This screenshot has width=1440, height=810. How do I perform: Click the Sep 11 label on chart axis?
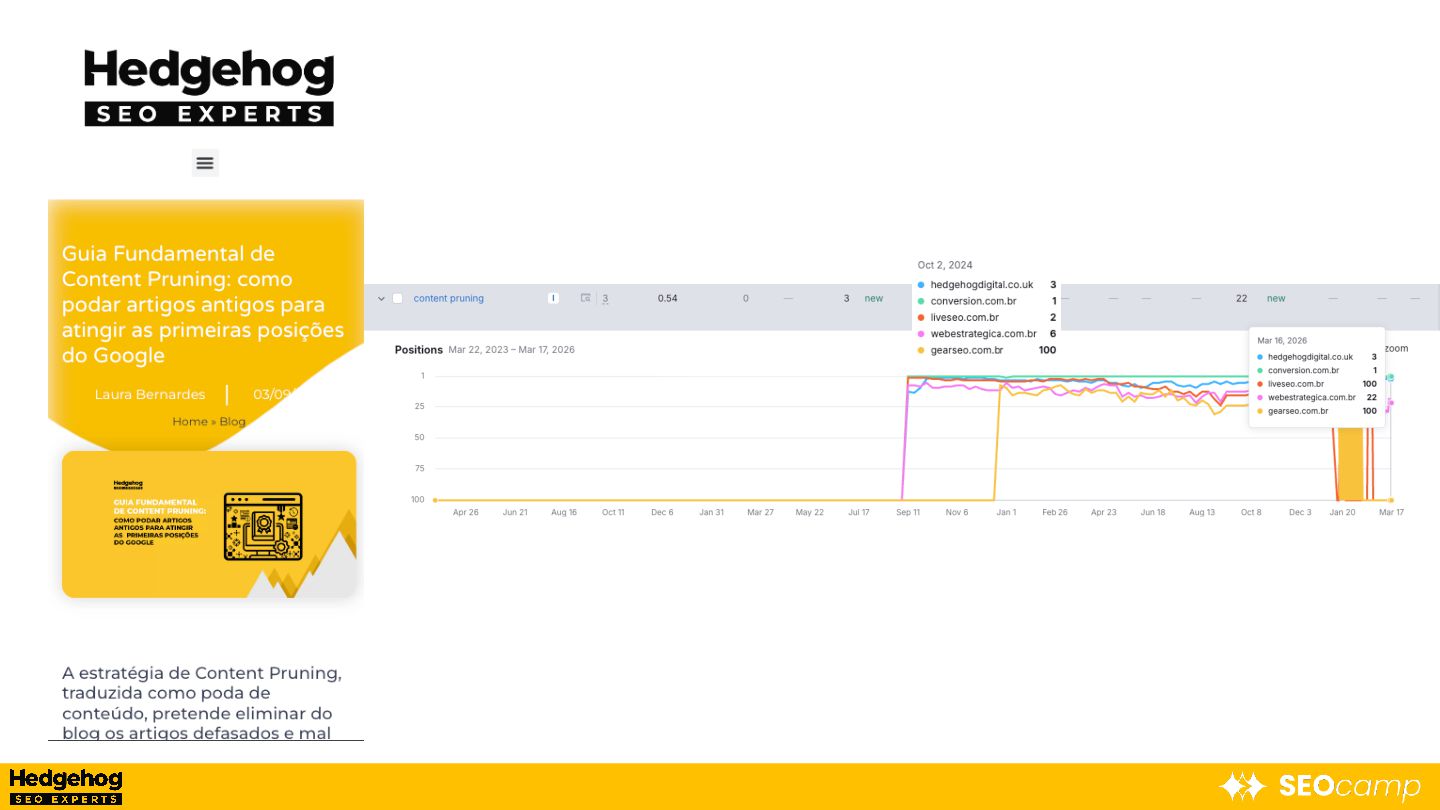coord(908,512)
